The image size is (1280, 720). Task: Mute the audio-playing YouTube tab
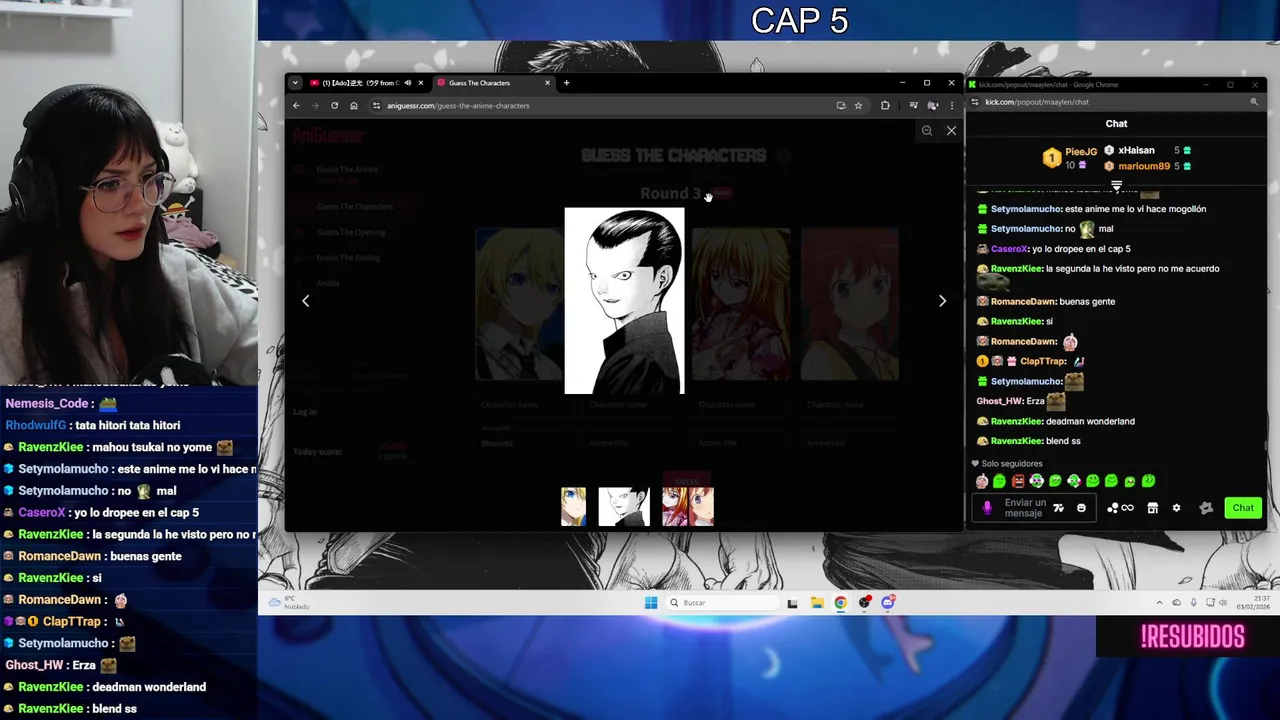(407, 83)
